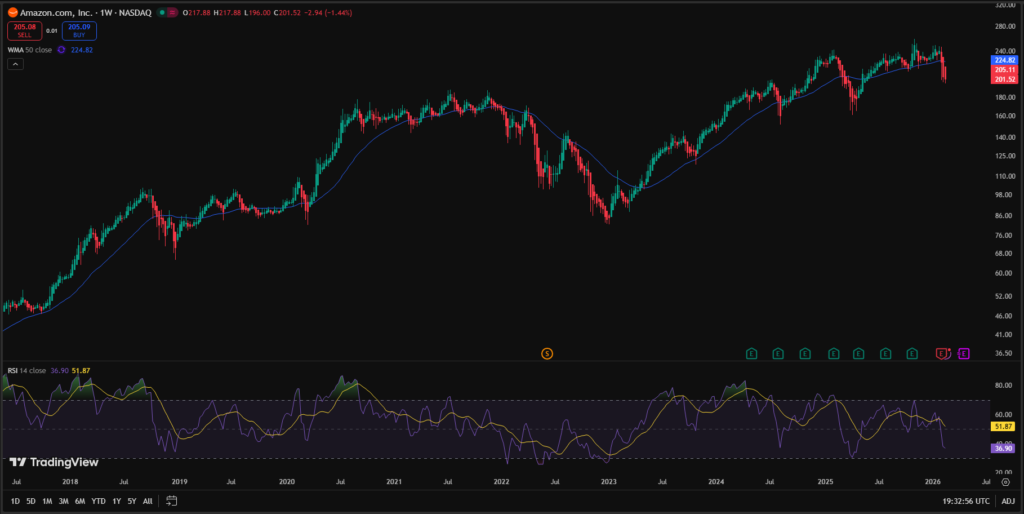1024x514 pixels.
Task: Select the 6M time range
Action: coord(80,501)
